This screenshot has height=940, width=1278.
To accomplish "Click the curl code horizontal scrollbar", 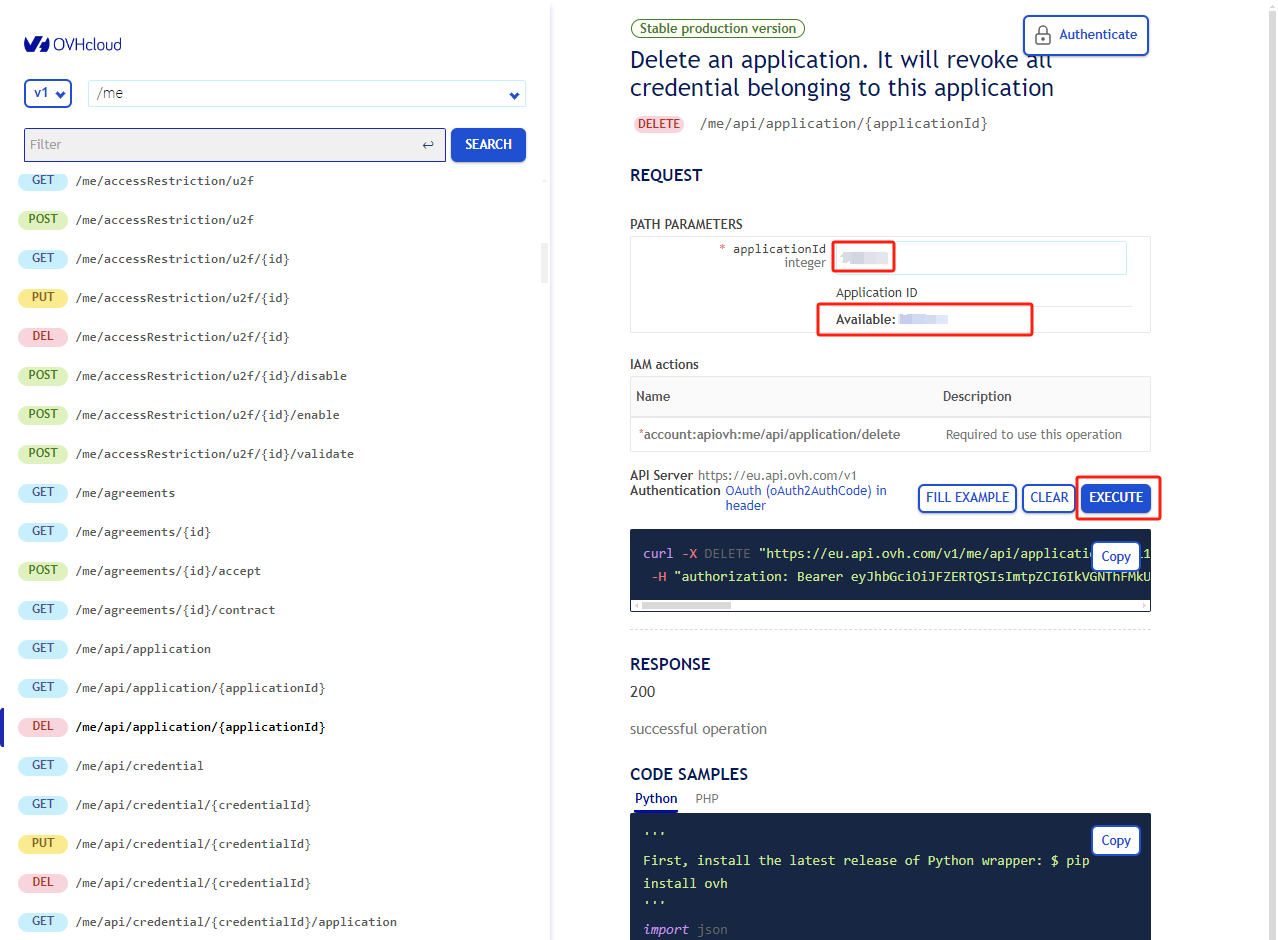I will pos(686,605).
